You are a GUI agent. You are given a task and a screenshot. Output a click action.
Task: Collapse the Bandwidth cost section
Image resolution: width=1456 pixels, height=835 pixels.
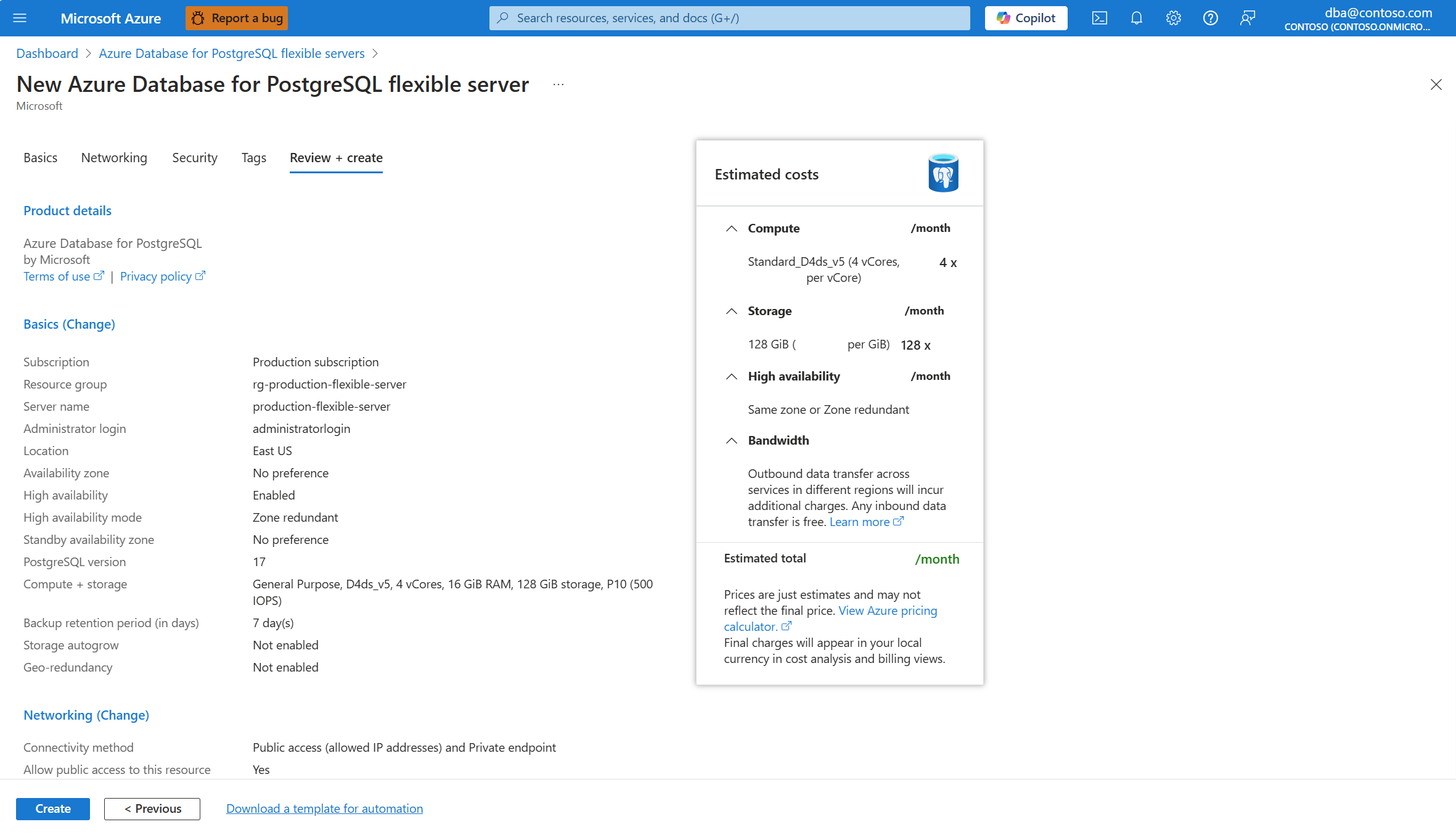pyautogui.click(x=732, y=440)
